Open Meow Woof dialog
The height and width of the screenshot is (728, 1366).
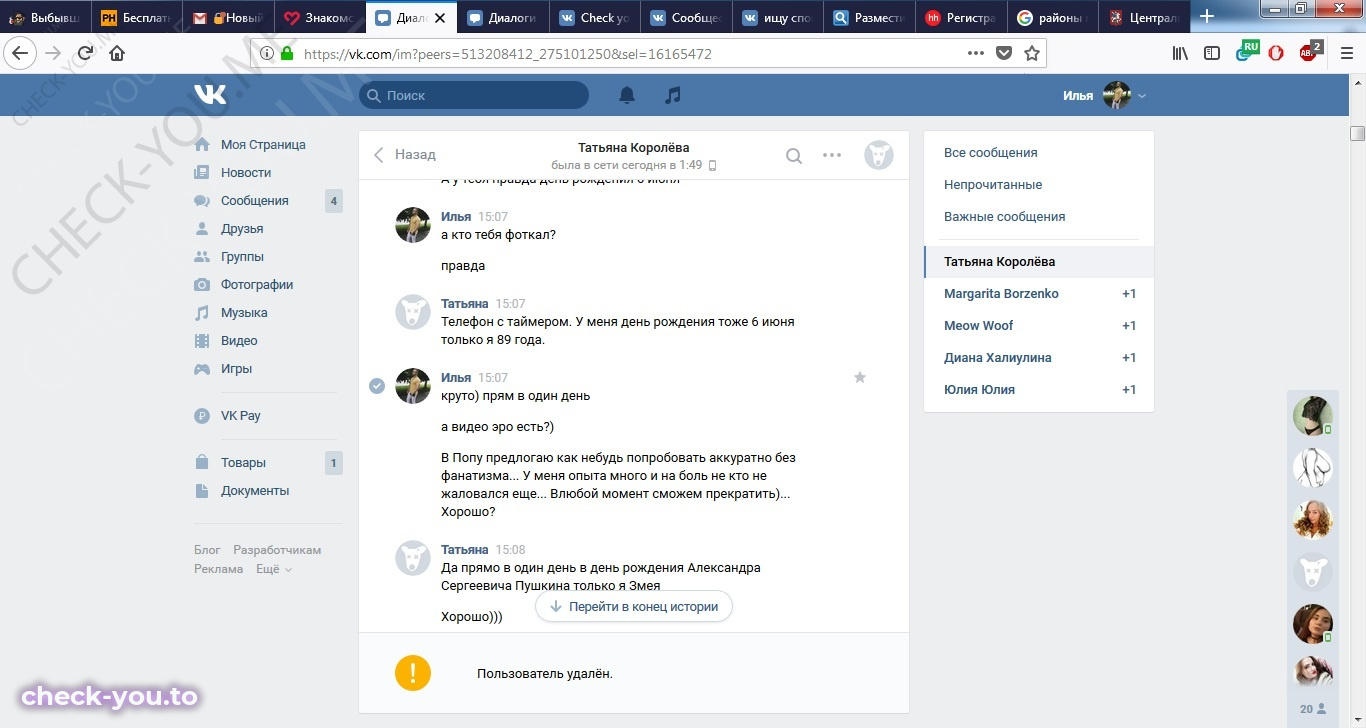1039,326
